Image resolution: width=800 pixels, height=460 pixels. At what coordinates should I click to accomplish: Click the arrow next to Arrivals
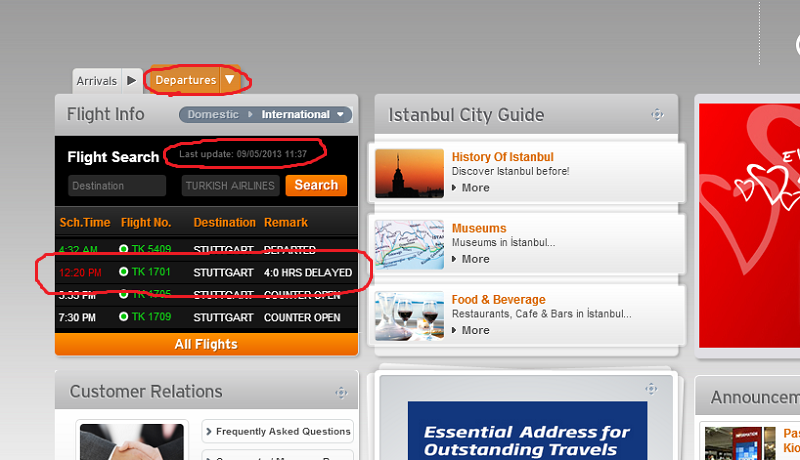(x=132, y=81)
